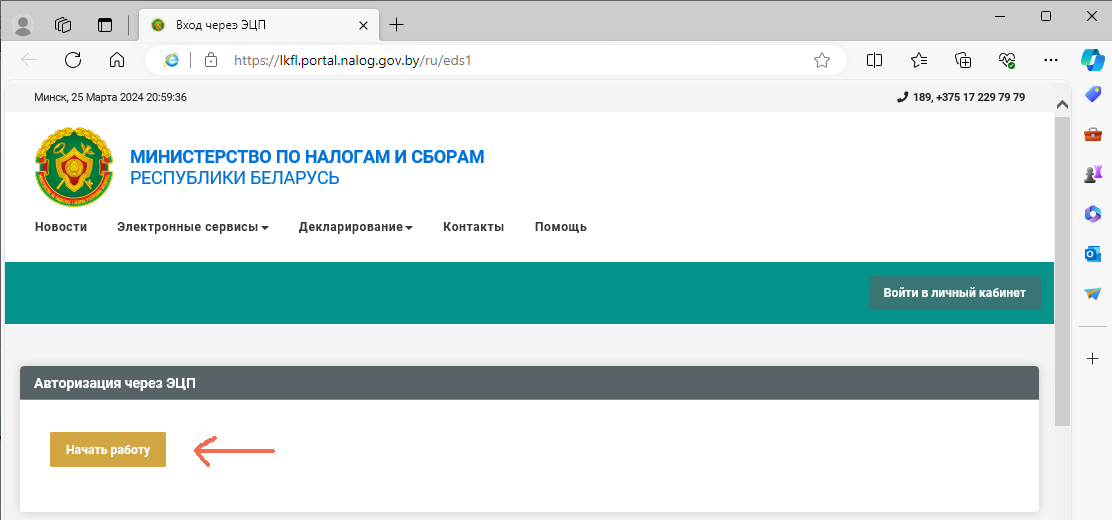1112x520 pixels.
Task: Open the favorites list icon
Action: click(x=919, y=60)
